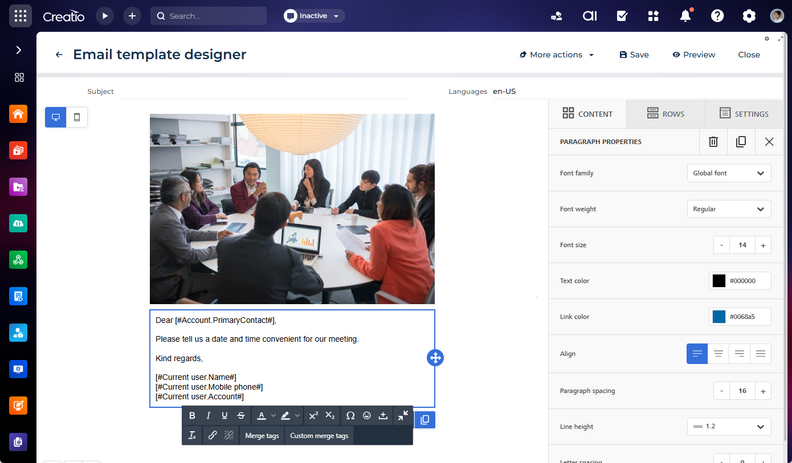Insert a hyperlink

click(x=212, y=435)
